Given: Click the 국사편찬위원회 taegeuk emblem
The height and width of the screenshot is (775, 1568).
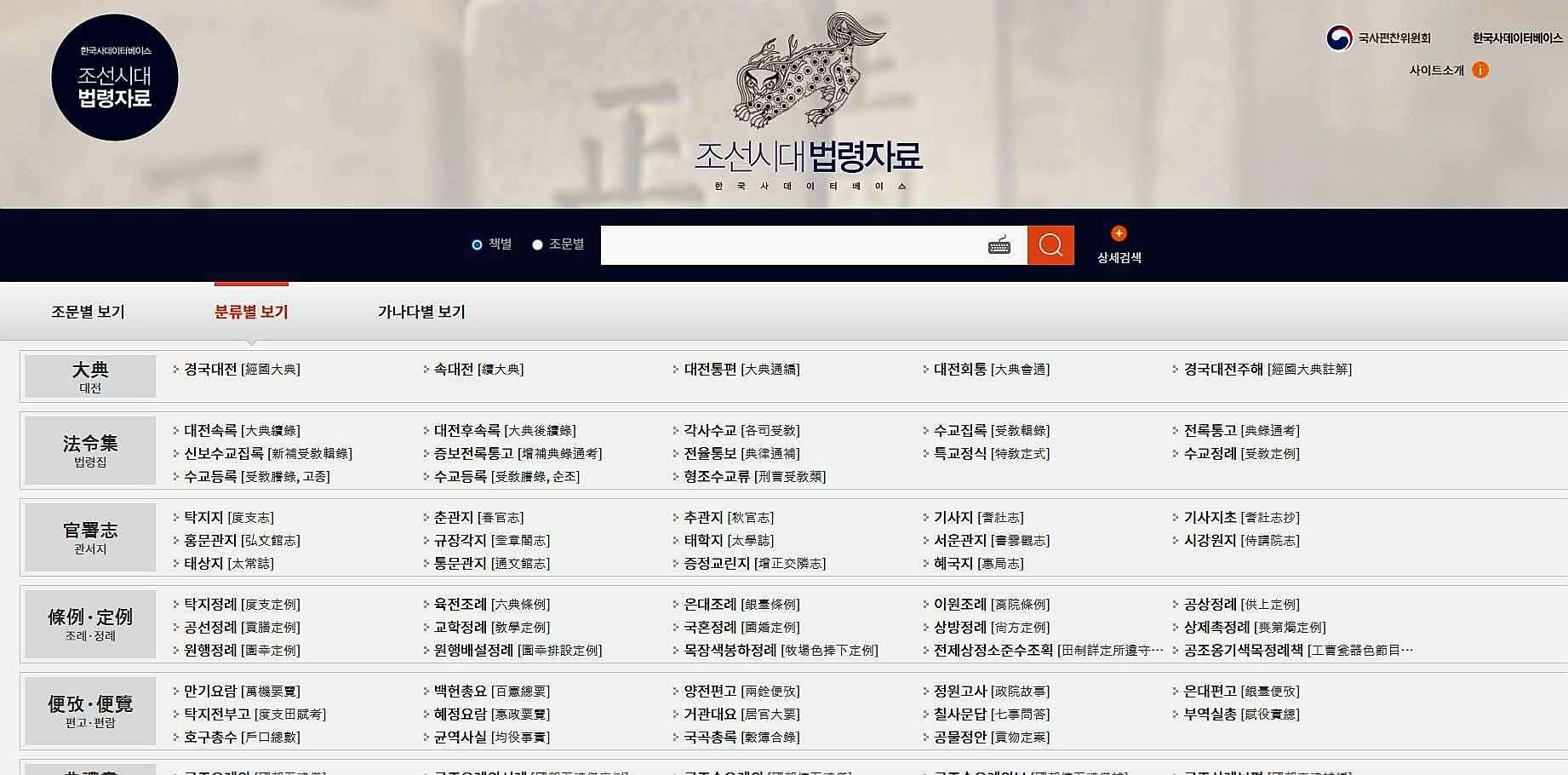Looking at the screenshot, I should click(1339, 38).
